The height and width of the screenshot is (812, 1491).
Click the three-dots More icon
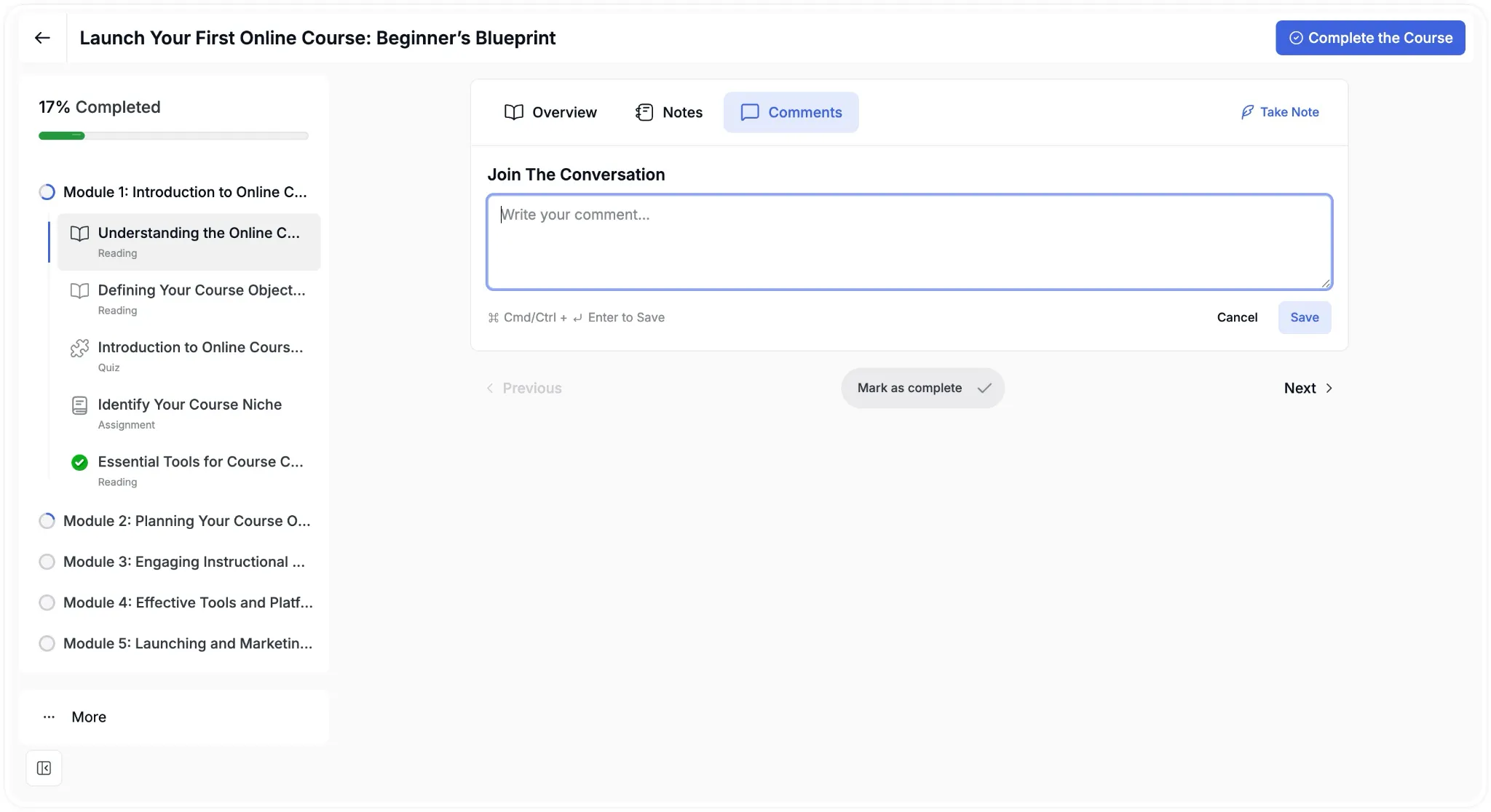click(49, 717)
